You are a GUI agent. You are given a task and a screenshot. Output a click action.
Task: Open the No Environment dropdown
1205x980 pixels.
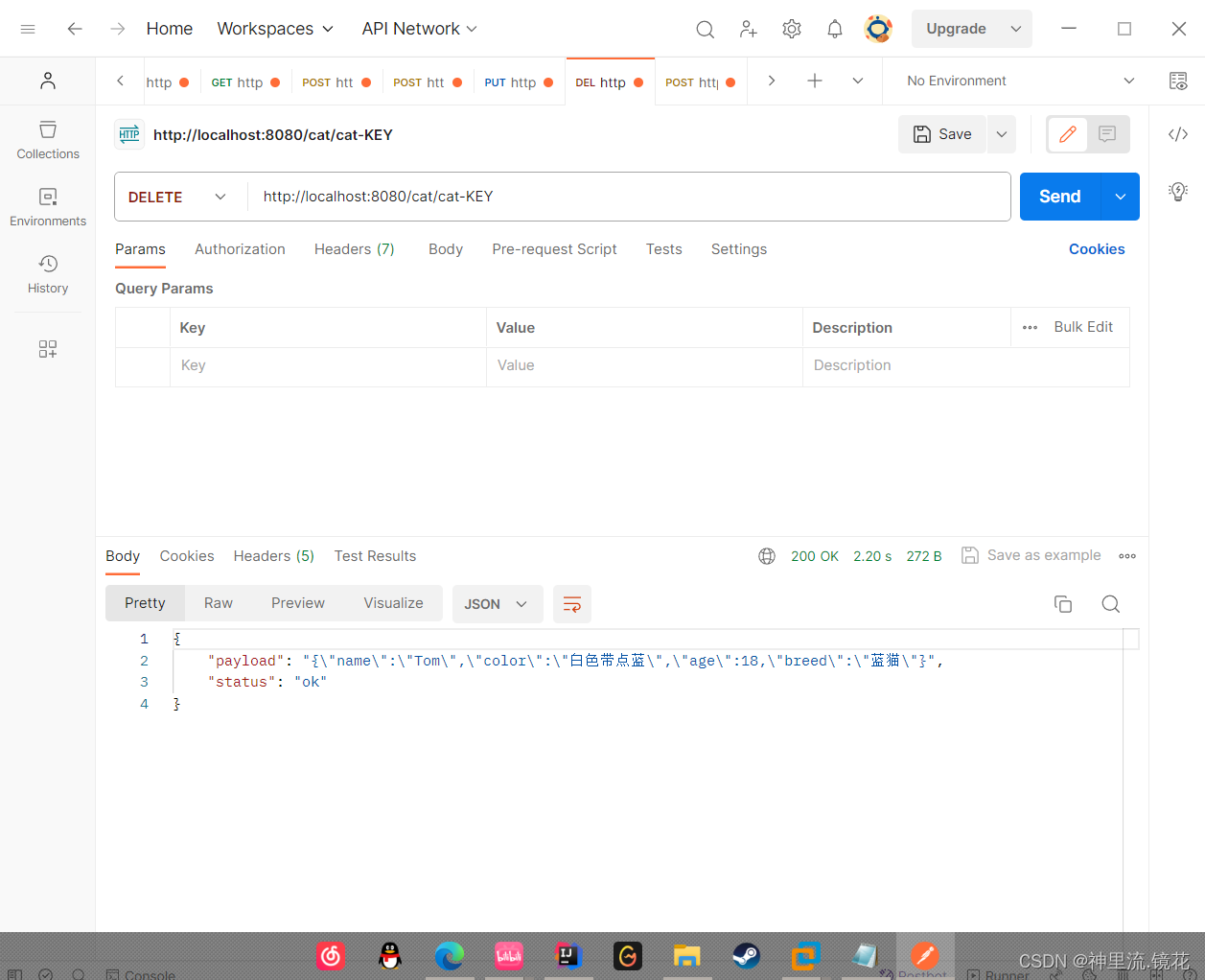(x=1016, y=81)
